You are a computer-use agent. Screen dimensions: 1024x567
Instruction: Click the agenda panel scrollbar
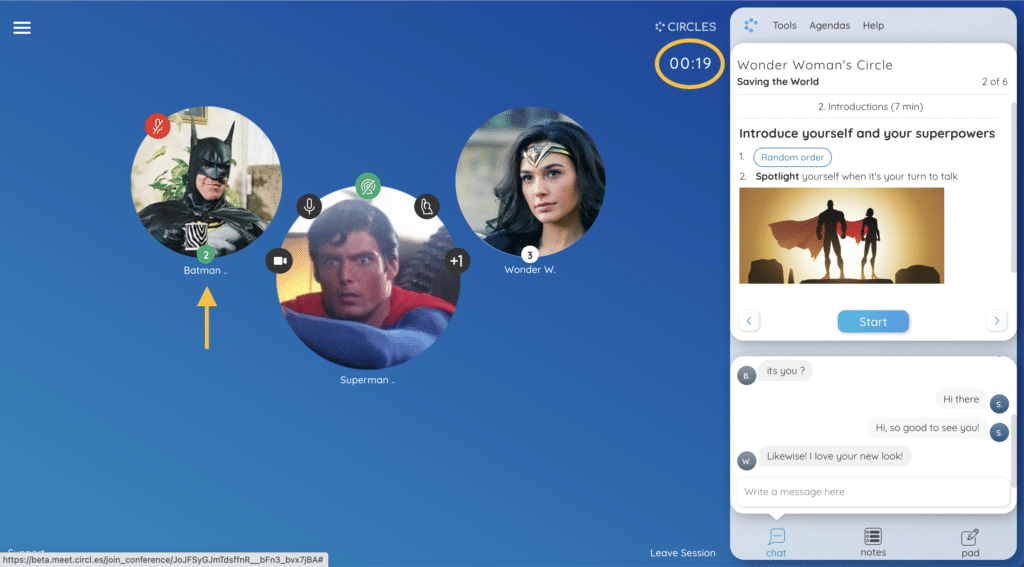coord(1013,189)
